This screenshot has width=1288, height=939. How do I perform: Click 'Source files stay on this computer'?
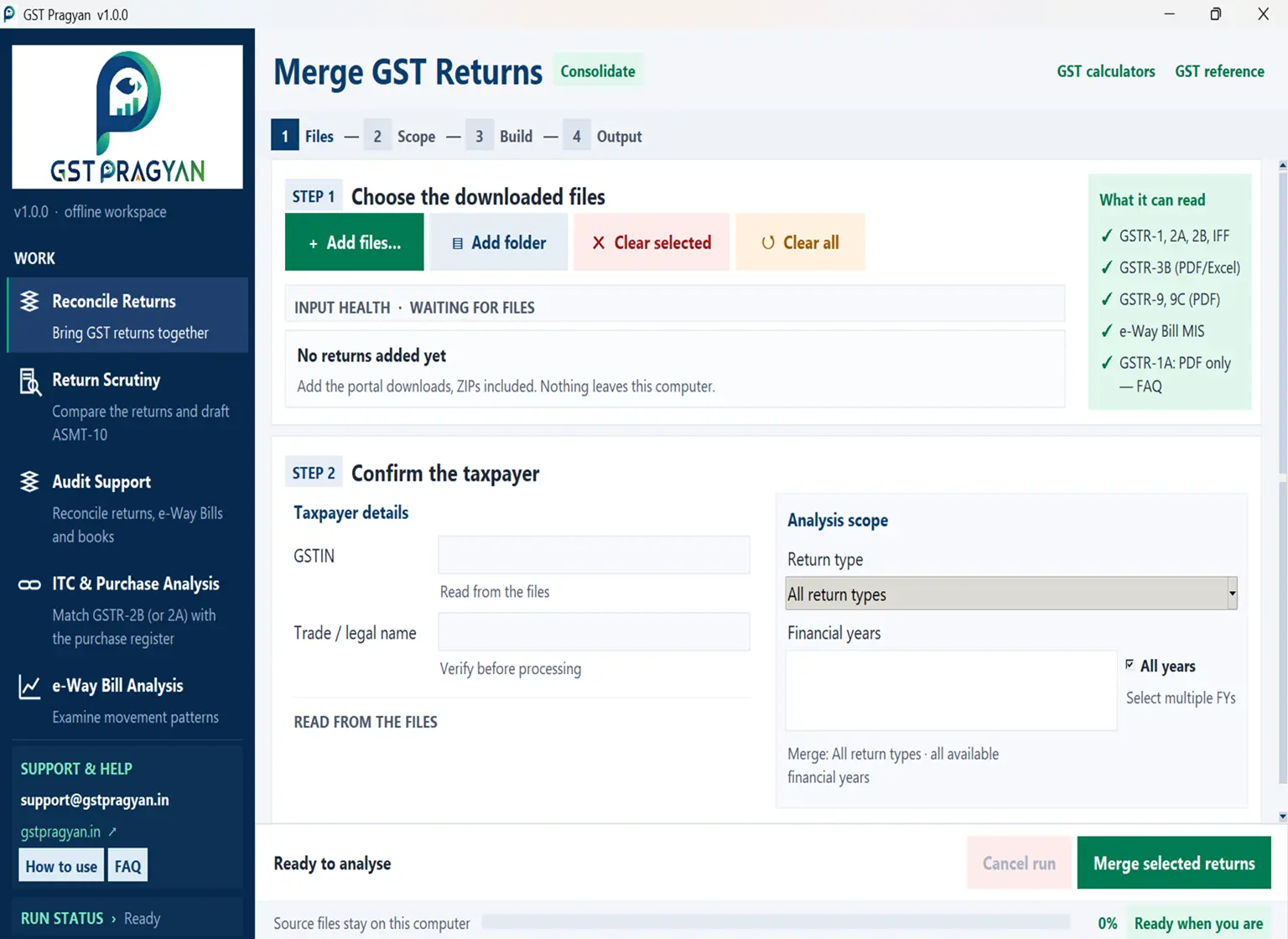371,923
